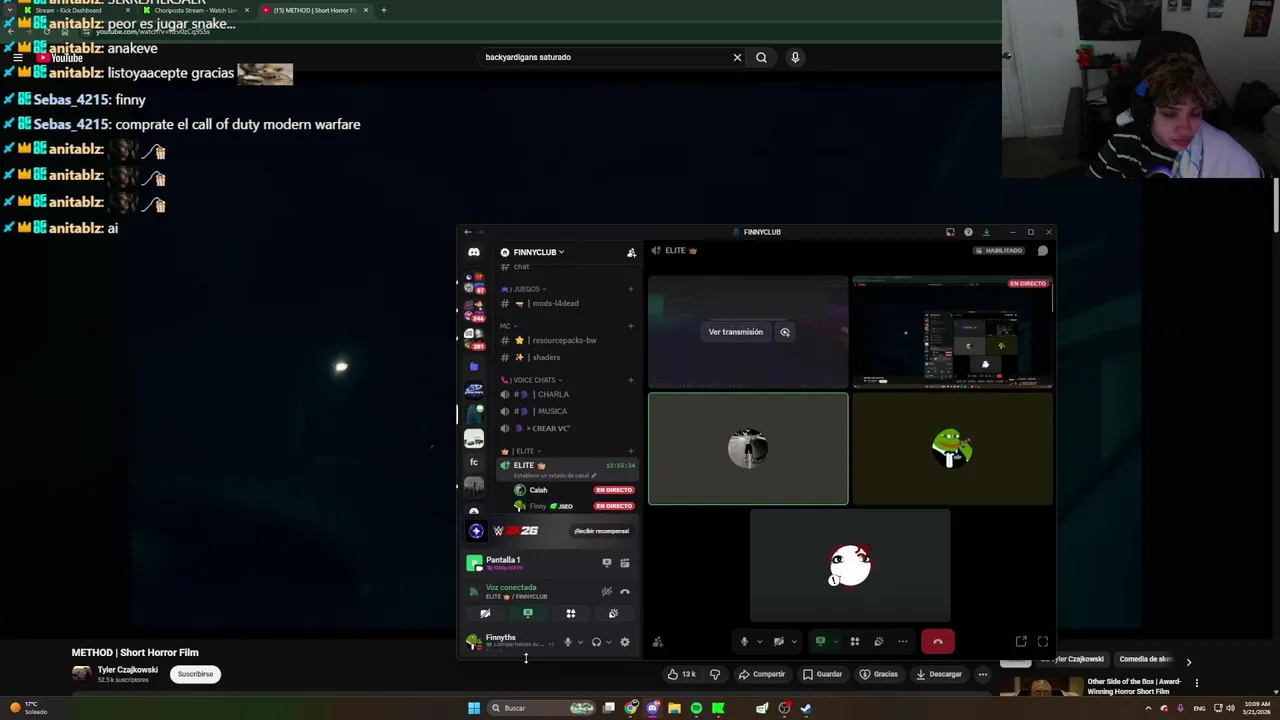Open call bar activities grid icon
The width and height of the screenshot is (1280, 720).
point(855,641)
